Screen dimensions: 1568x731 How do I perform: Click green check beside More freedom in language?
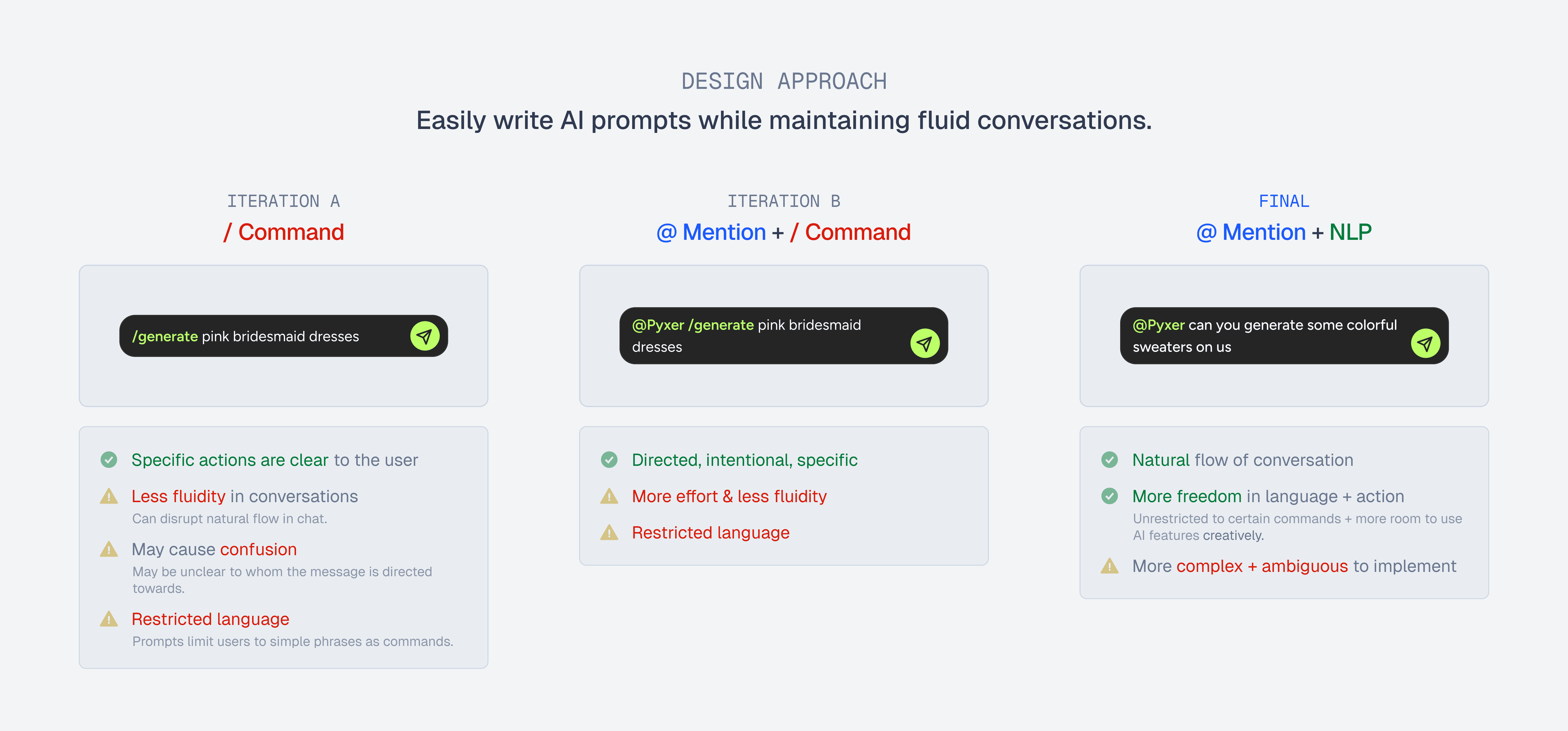click(1110, 496)
